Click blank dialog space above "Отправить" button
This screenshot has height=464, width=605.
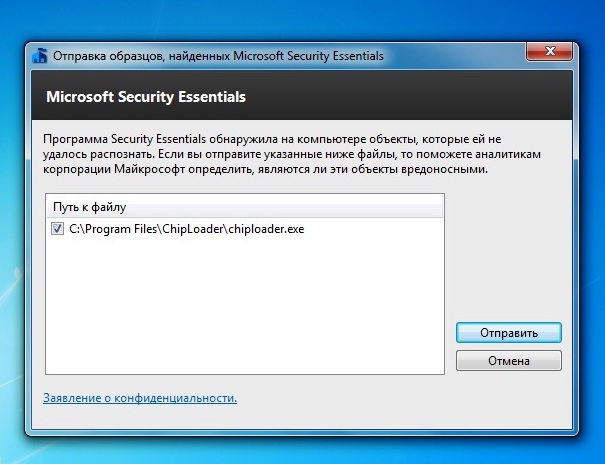(508, 260)
